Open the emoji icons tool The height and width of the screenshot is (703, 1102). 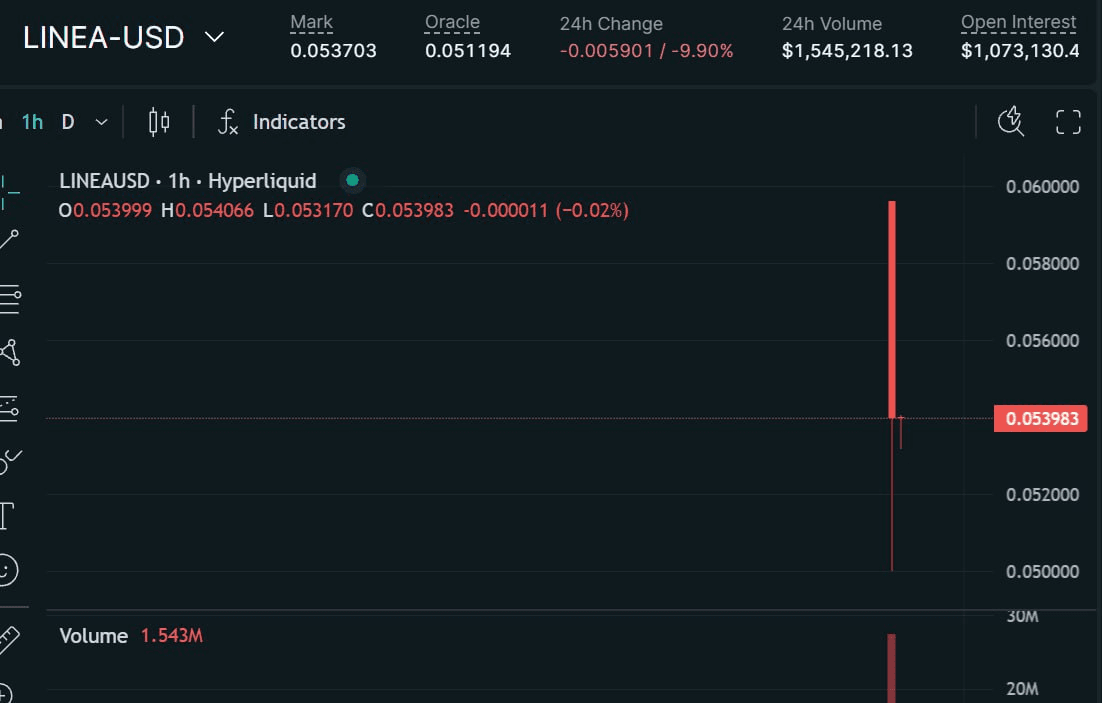pos(8,570)
